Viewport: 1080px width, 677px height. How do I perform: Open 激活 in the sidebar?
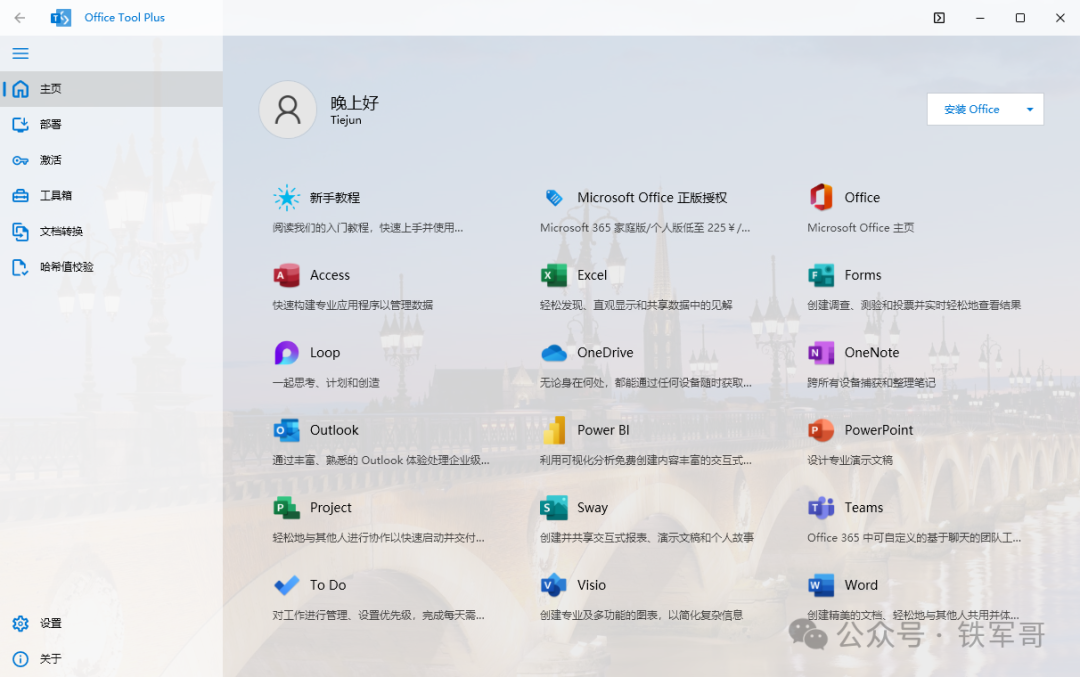pos(112,160)
